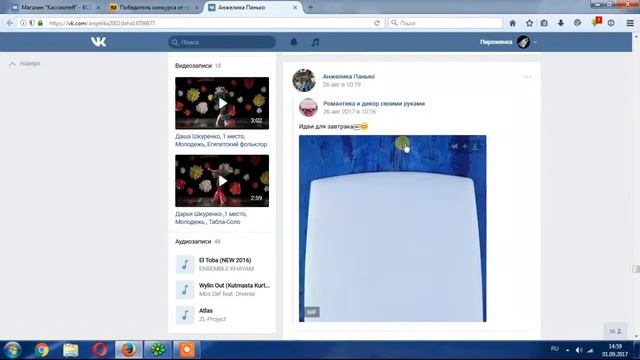
Task: Click the bookmark star icon
Action: click(529, 23)
